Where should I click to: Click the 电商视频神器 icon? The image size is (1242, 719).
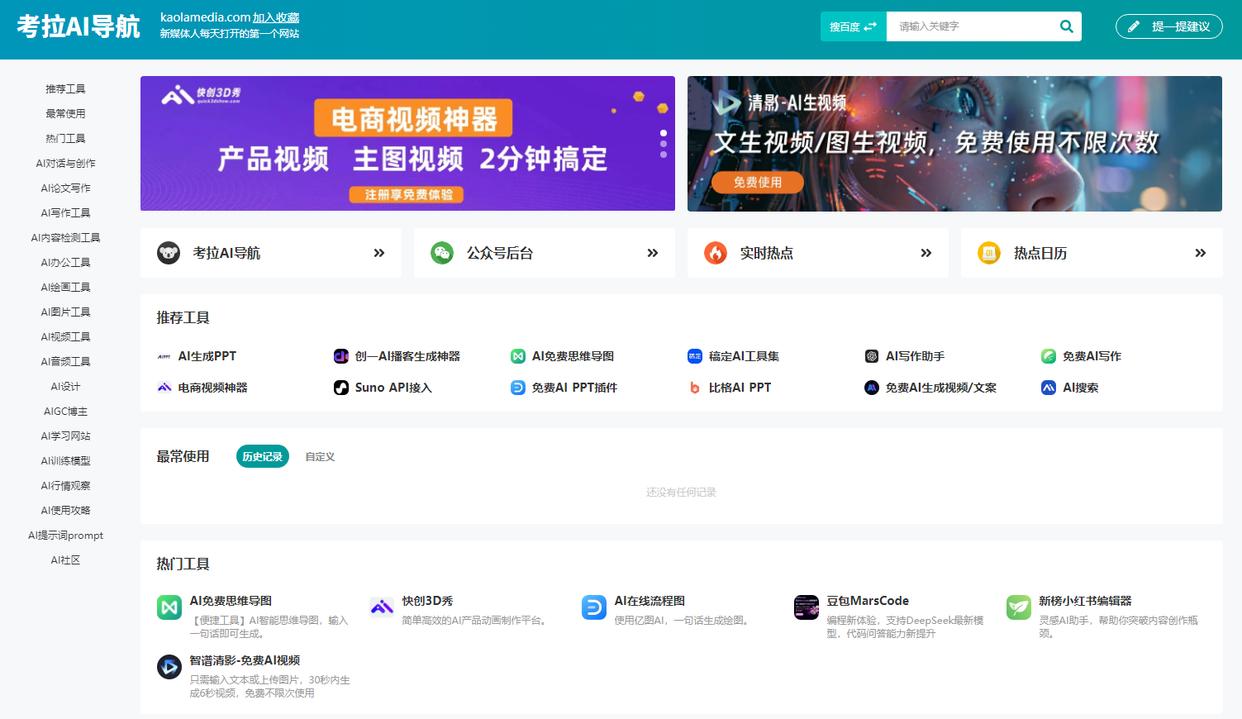[164, 387]
